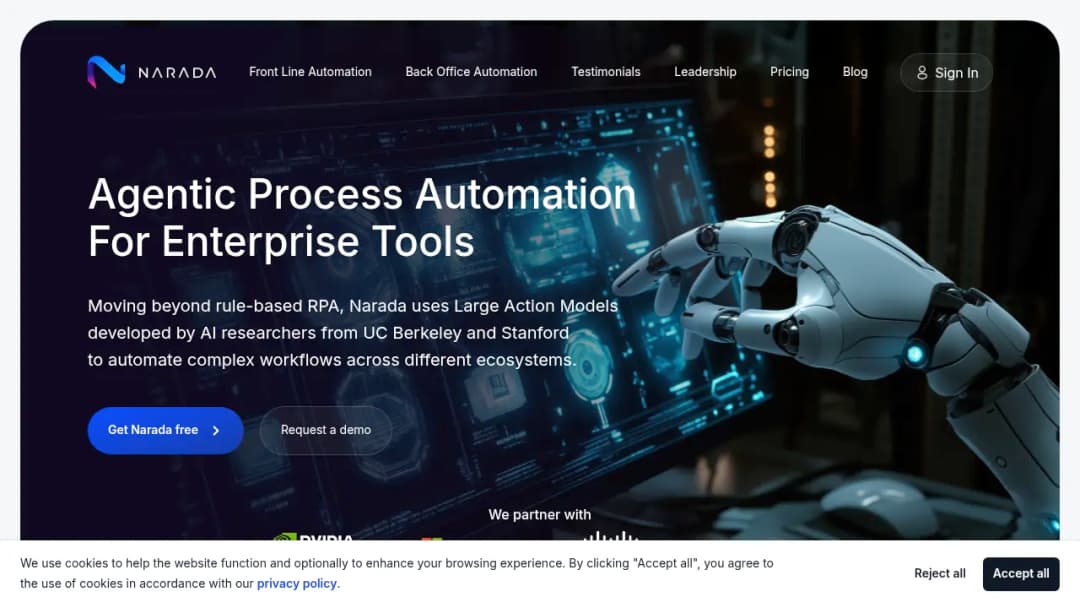This screenshot has width=1080, height=608.
Task: Reject all cookies
Action: tap(939, 574)
